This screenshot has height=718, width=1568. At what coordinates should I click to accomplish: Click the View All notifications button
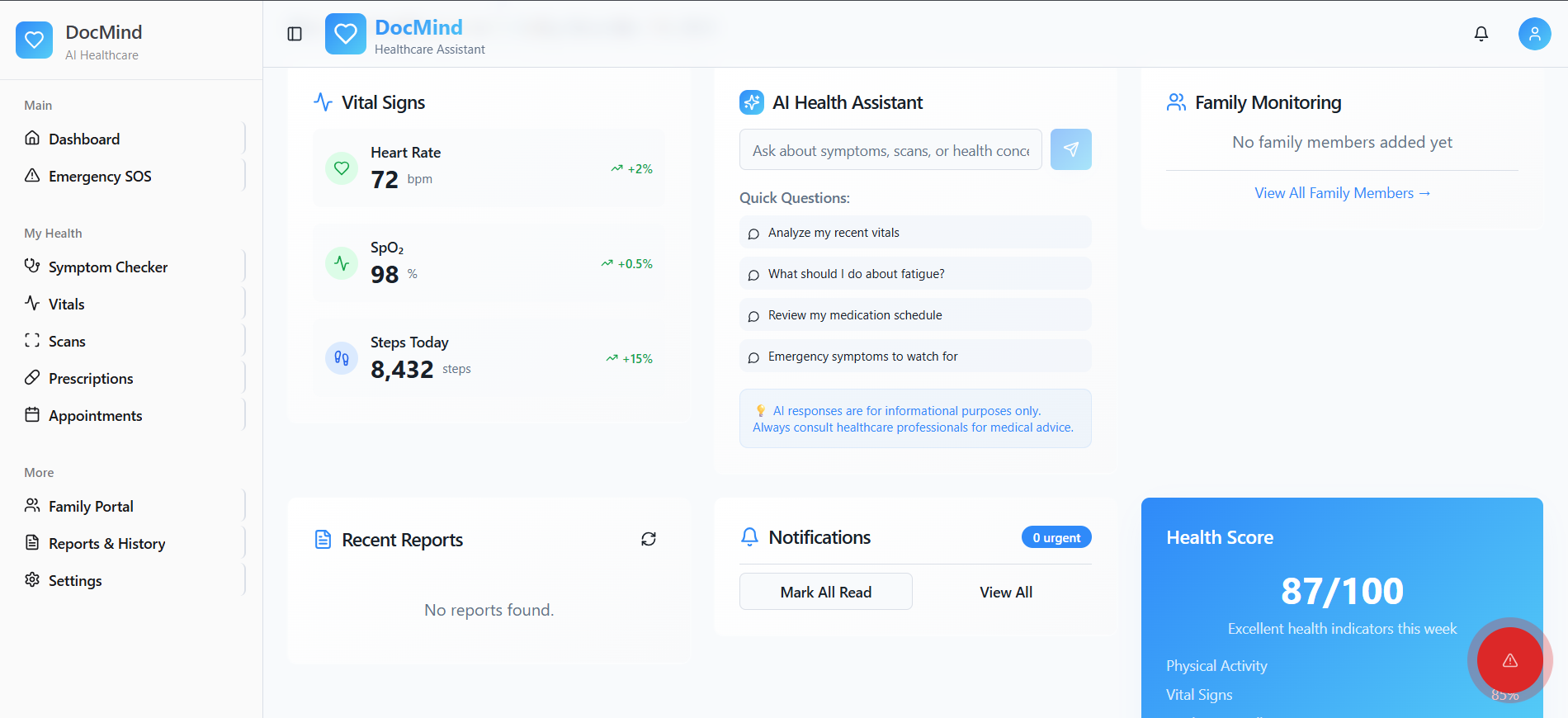tap(1006, 592)
